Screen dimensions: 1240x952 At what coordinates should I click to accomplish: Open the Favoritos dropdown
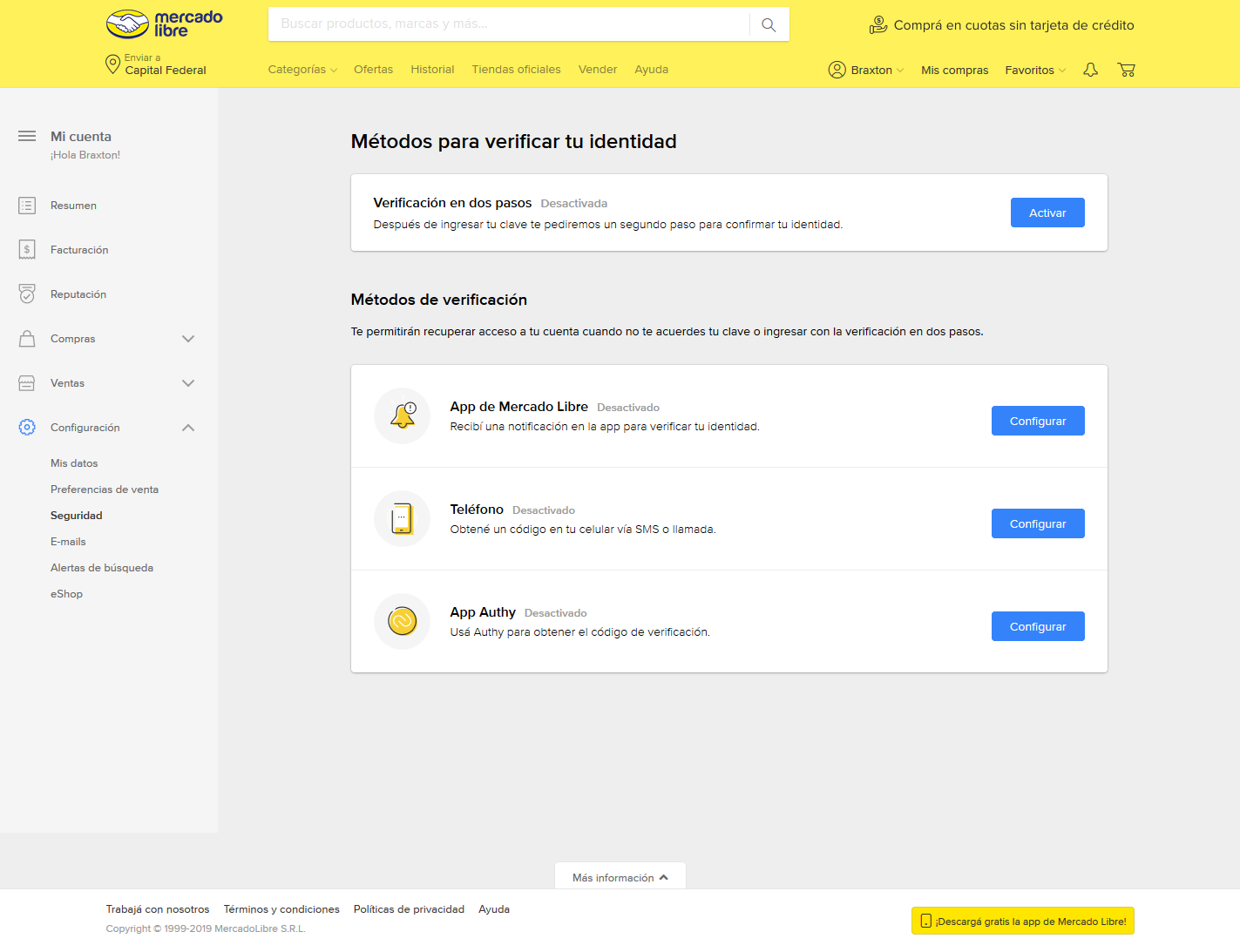tap(1035, 70)
